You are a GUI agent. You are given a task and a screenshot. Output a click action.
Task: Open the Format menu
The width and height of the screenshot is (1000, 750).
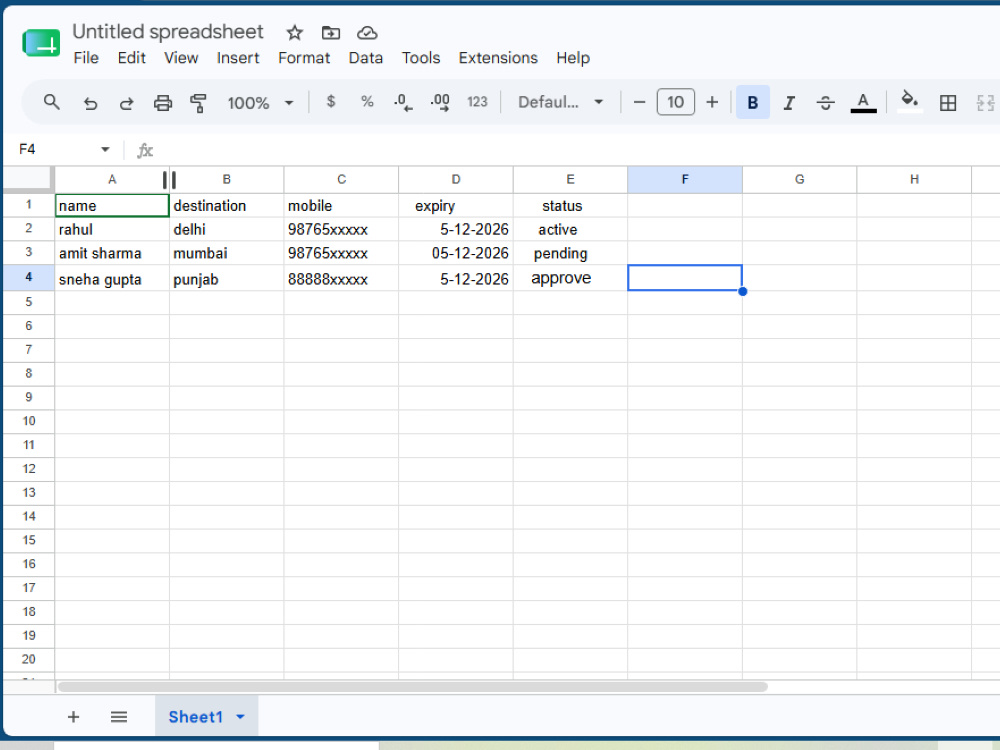(304, 58)
